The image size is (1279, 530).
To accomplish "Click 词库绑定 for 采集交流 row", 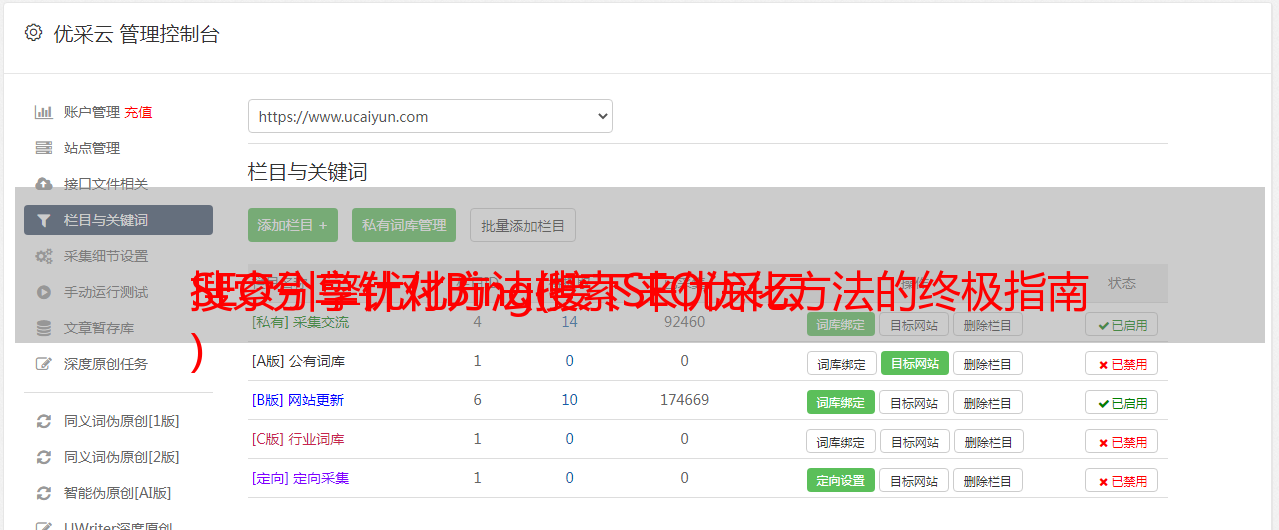I will [x=841, y=325].
